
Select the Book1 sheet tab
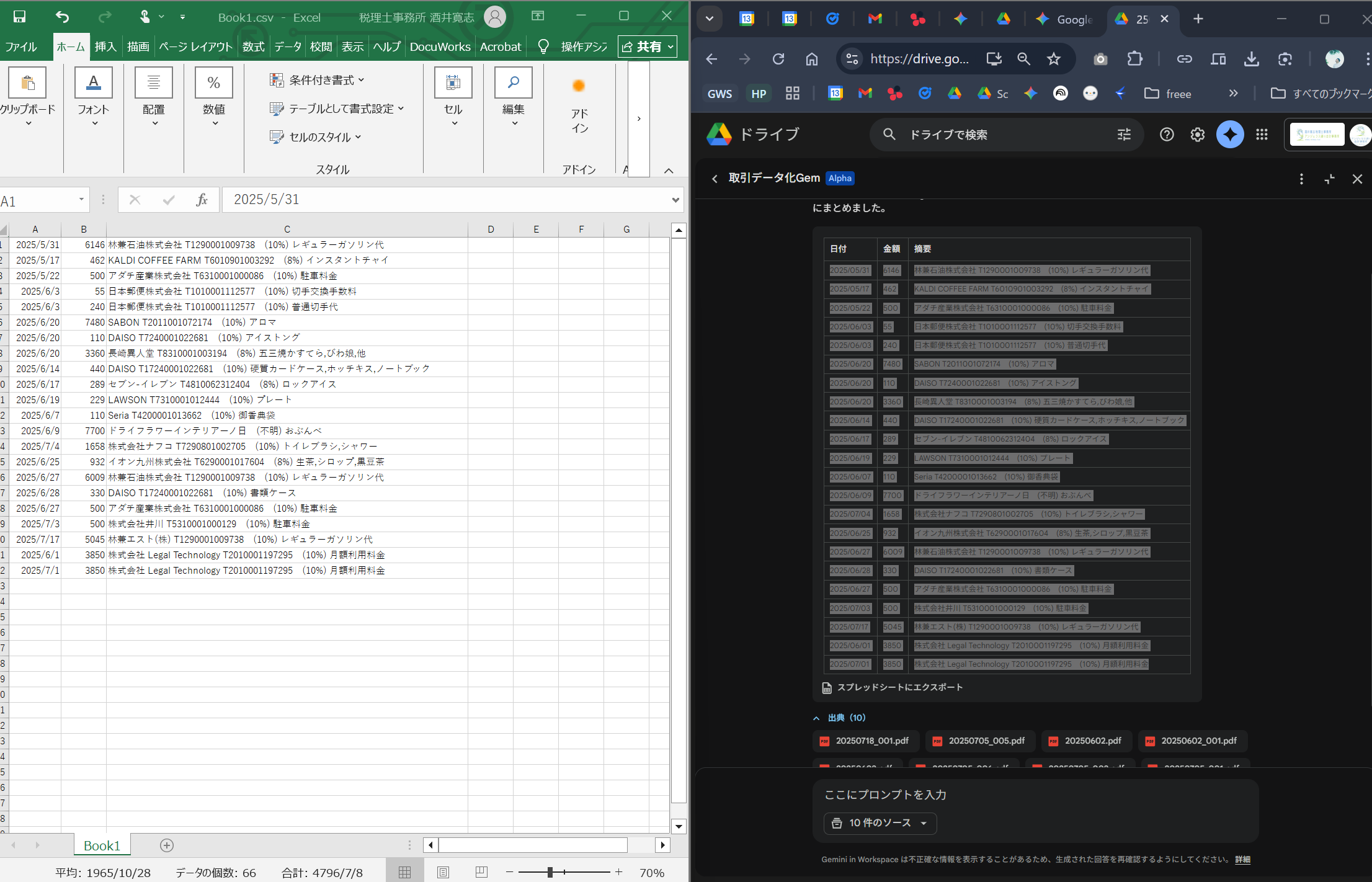(x=102, y=845)
